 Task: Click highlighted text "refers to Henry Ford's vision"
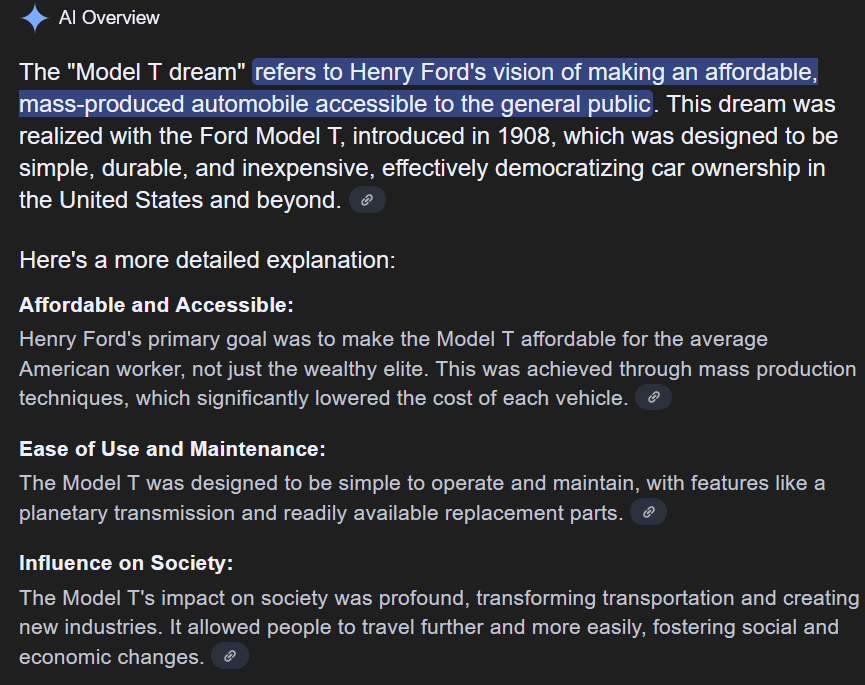404,72
